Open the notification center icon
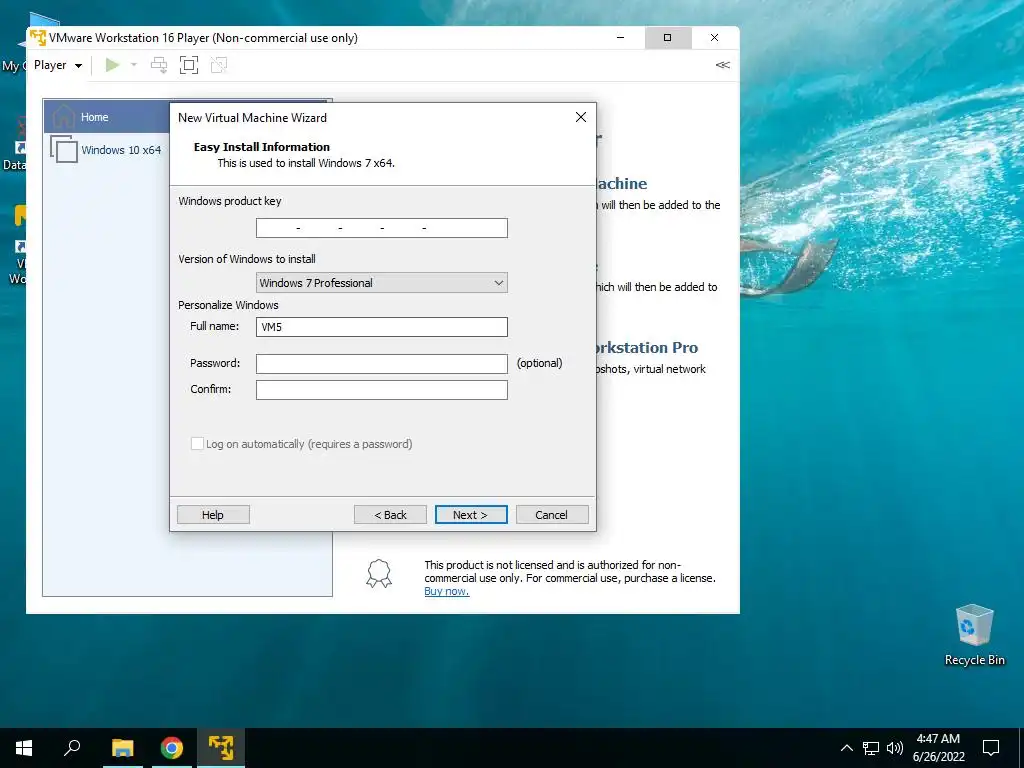 coord(991,748)
